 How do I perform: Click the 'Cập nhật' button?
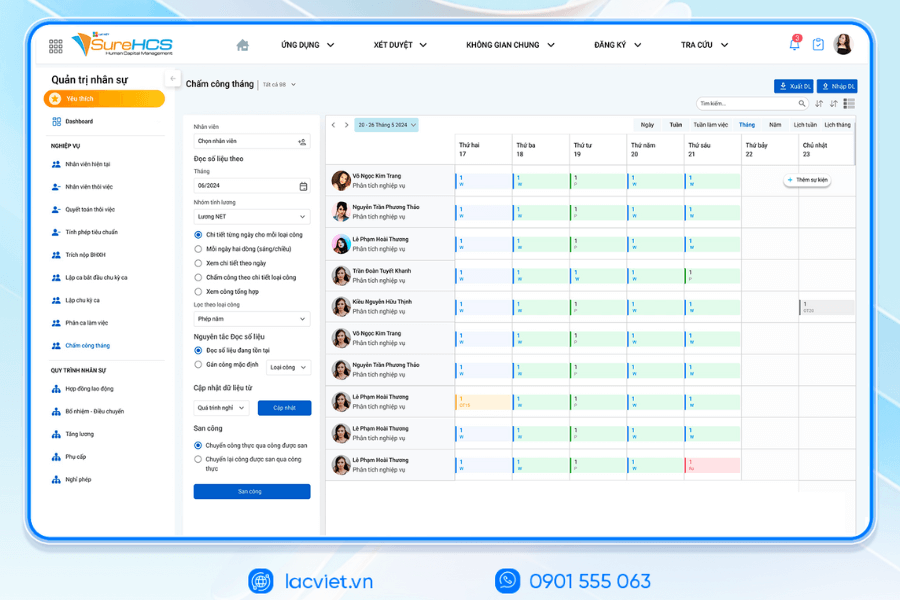tap(284, 408)
